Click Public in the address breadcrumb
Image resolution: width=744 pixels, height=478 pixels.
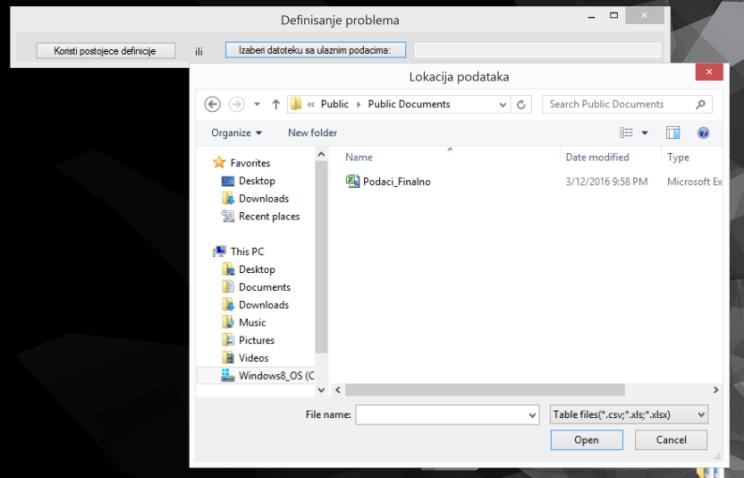tap(335, 104)
